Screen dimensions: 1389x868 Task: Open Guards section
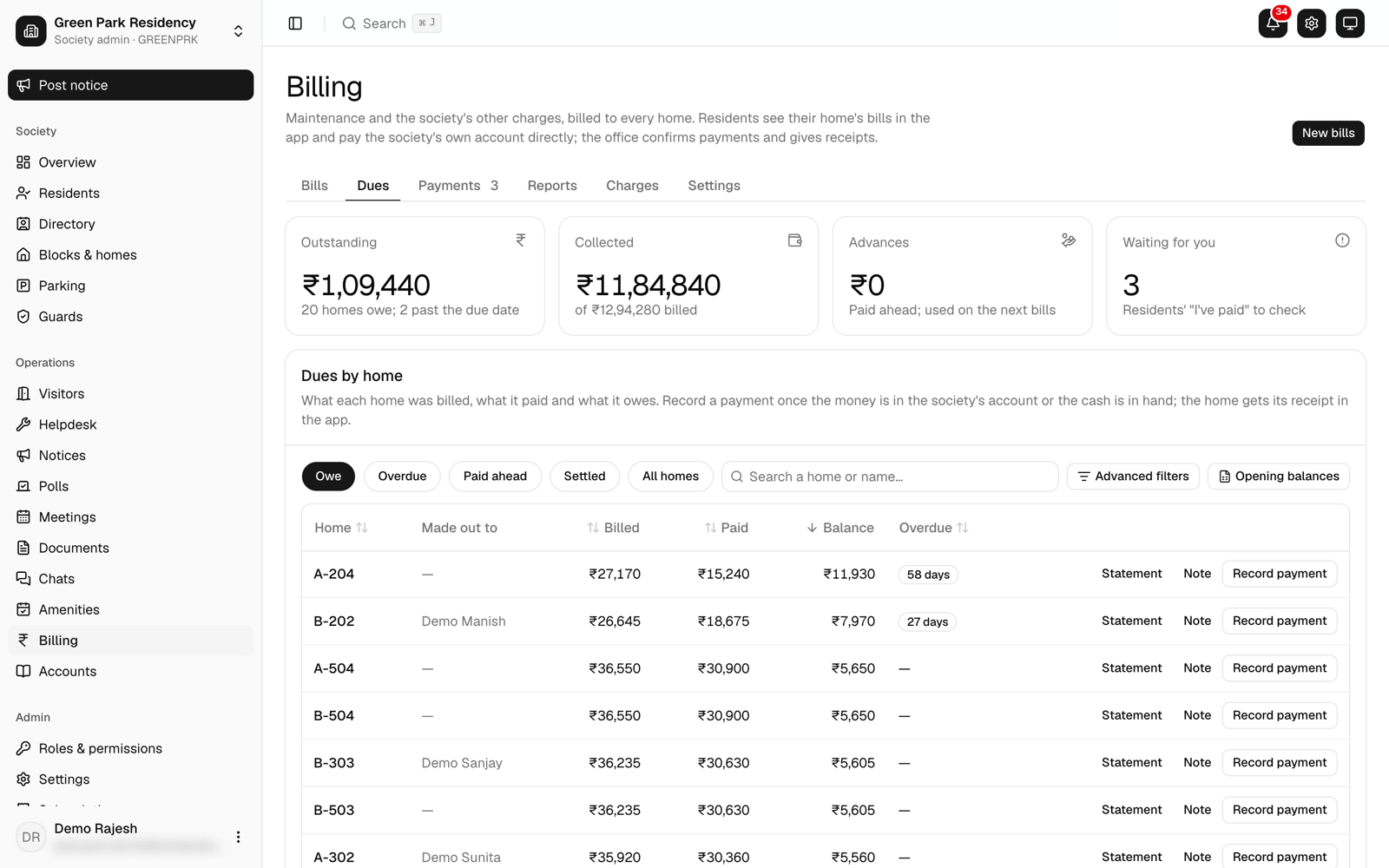click(x=130, y=316)
